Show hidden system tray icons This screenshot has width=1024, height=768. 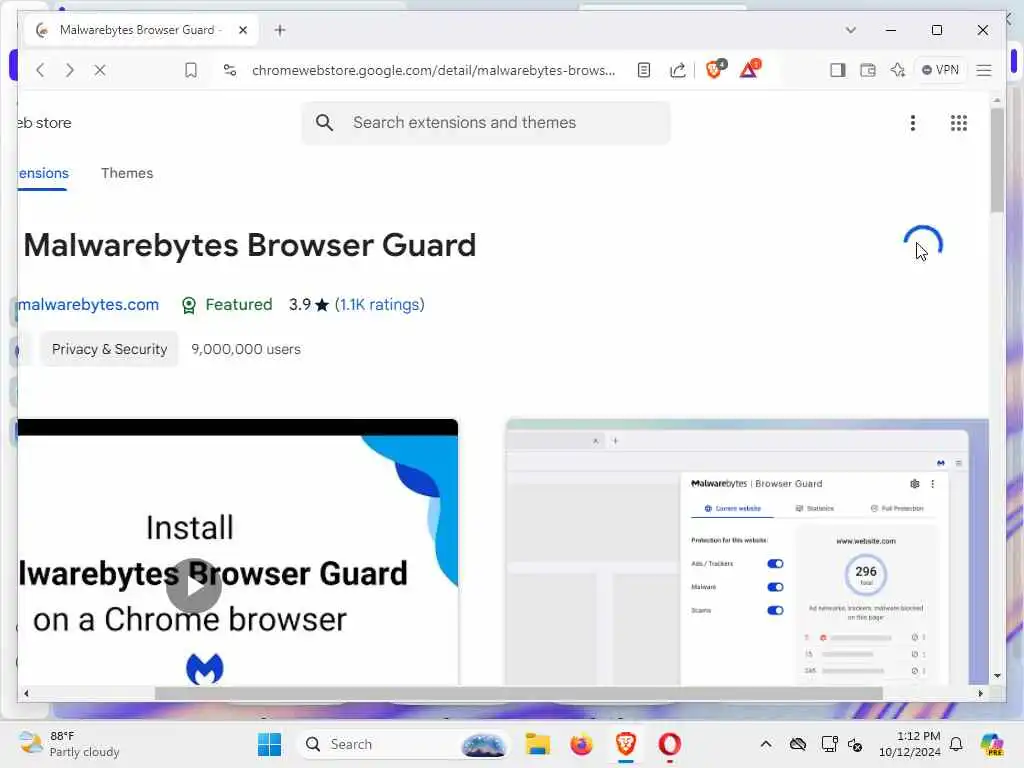[766, 744]
